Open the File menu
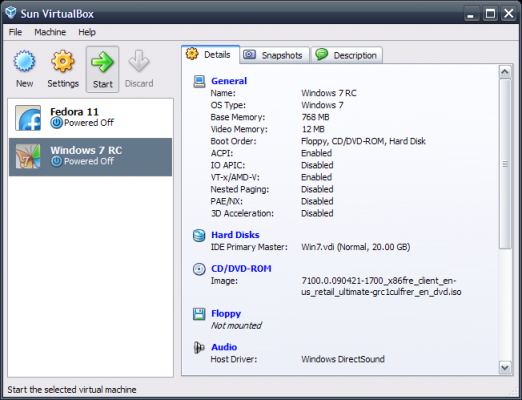Screen dimensions: 522x400 pos(15,32)
